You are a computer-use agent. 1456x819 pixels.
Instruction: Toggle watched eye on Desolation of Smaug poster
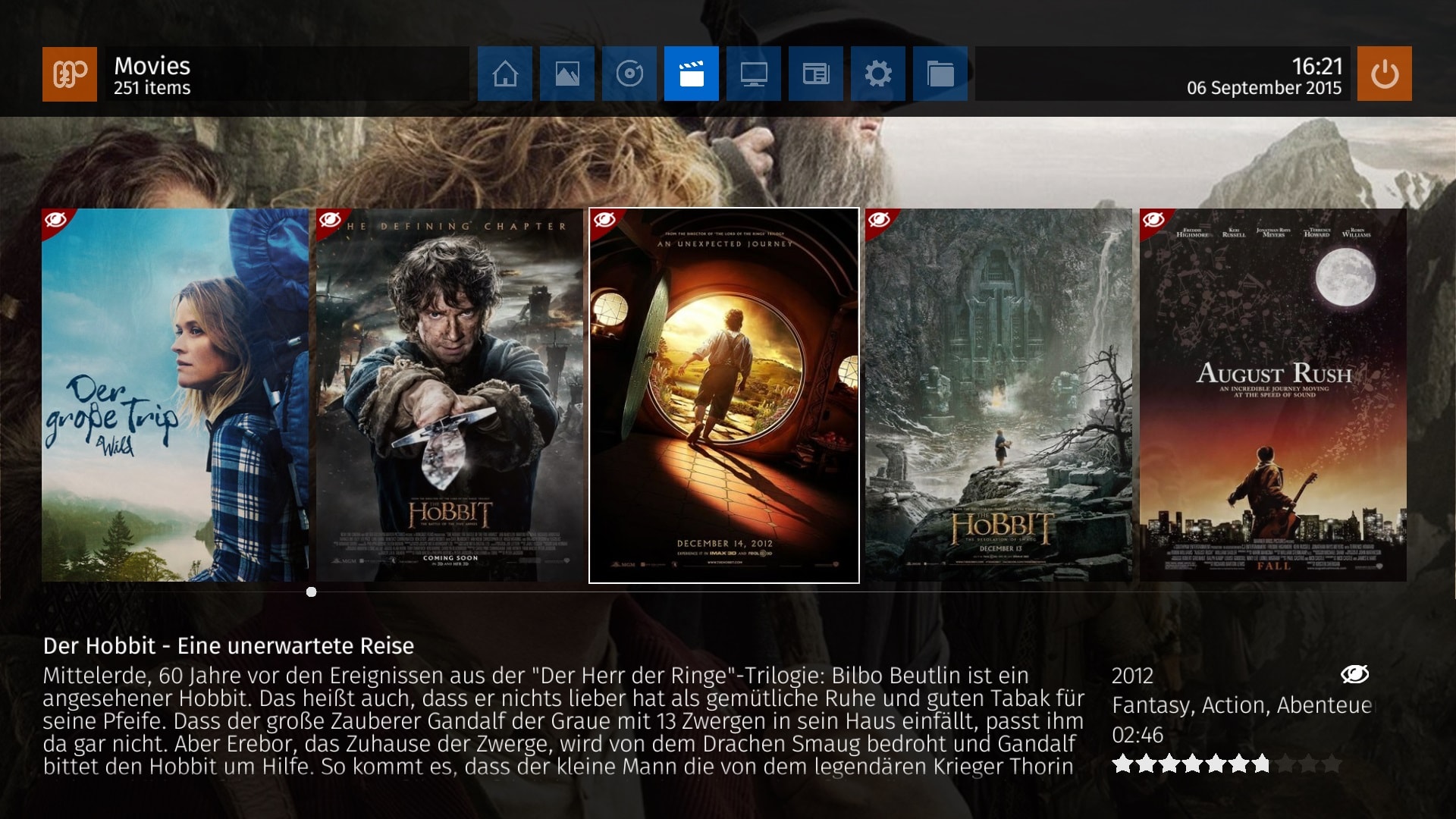point(879,221)
